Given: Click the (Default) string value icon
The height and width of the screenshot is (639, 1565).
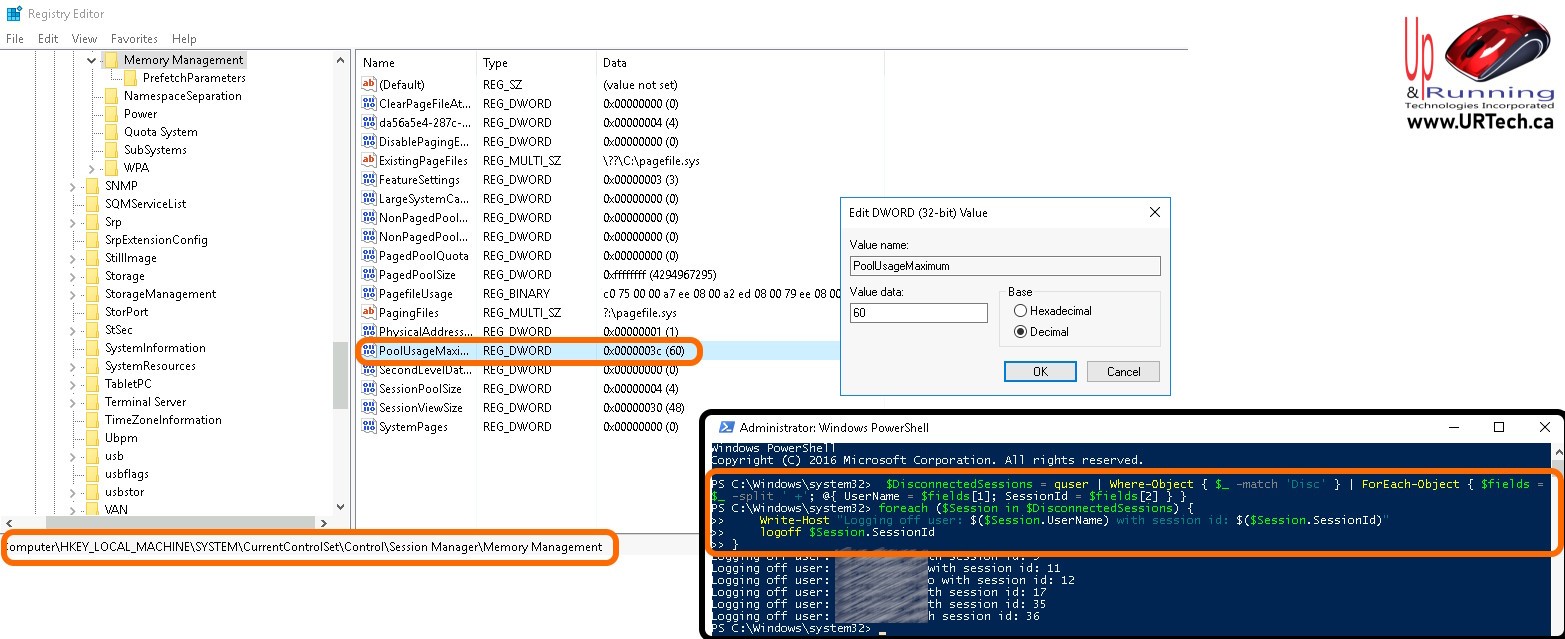Looking at the screenshot, I should [x=369, y=85].
